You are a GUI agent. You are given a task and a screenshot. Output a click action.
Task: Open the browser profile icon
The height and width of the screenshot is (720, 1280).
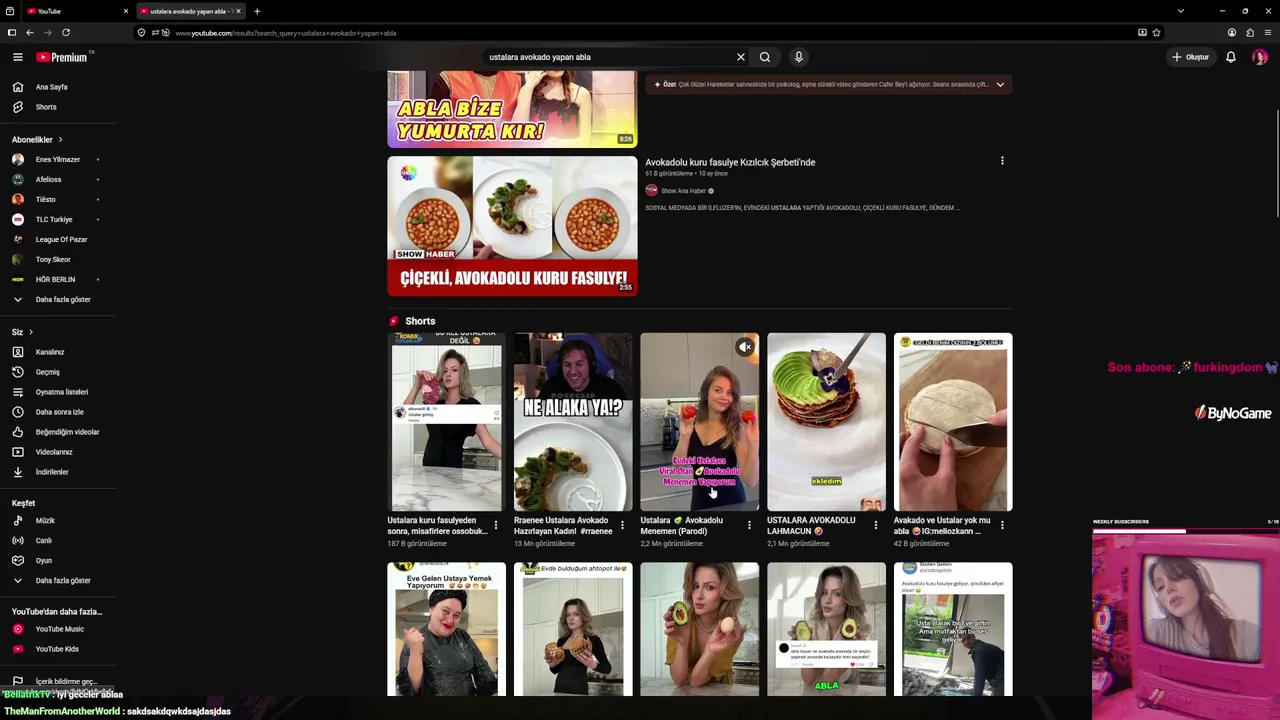1232,32
